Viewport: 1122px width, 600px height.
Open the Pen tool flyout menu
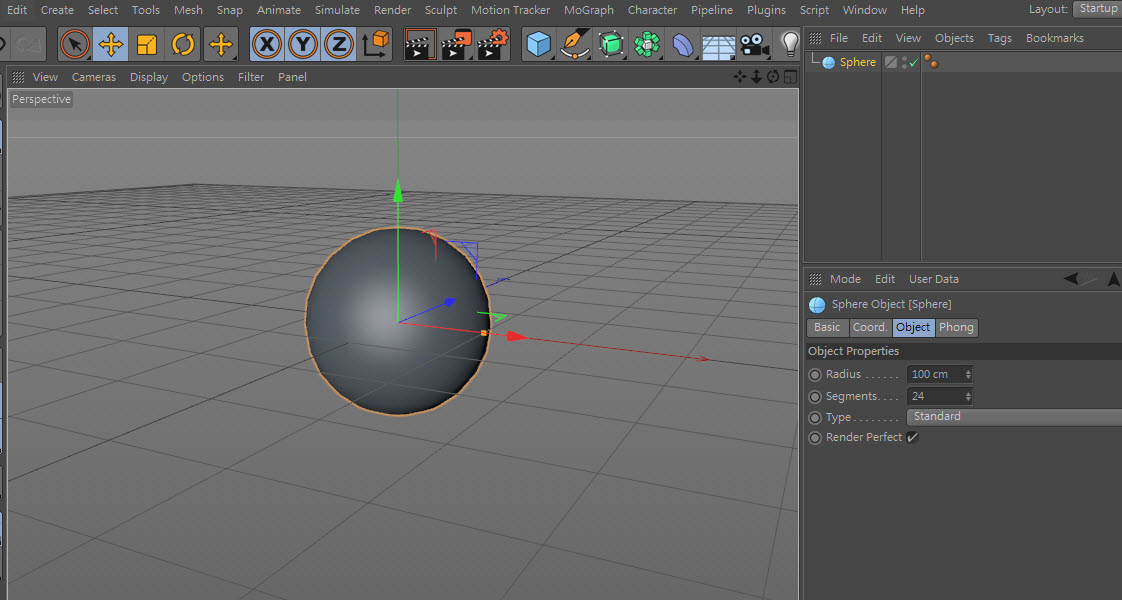pyautogui.click(x=574, y=44)
